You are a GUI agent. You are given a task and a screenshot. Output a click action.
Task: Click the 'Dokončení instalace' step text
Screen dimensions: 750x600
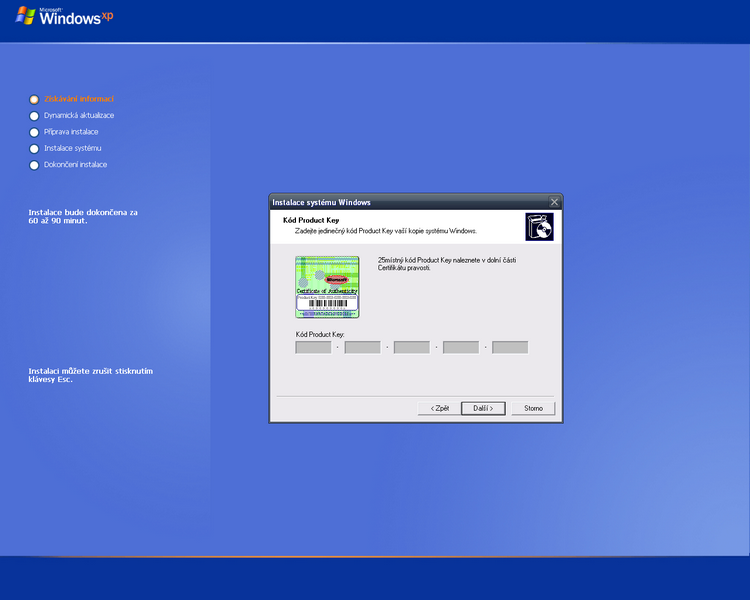[76, 165]
